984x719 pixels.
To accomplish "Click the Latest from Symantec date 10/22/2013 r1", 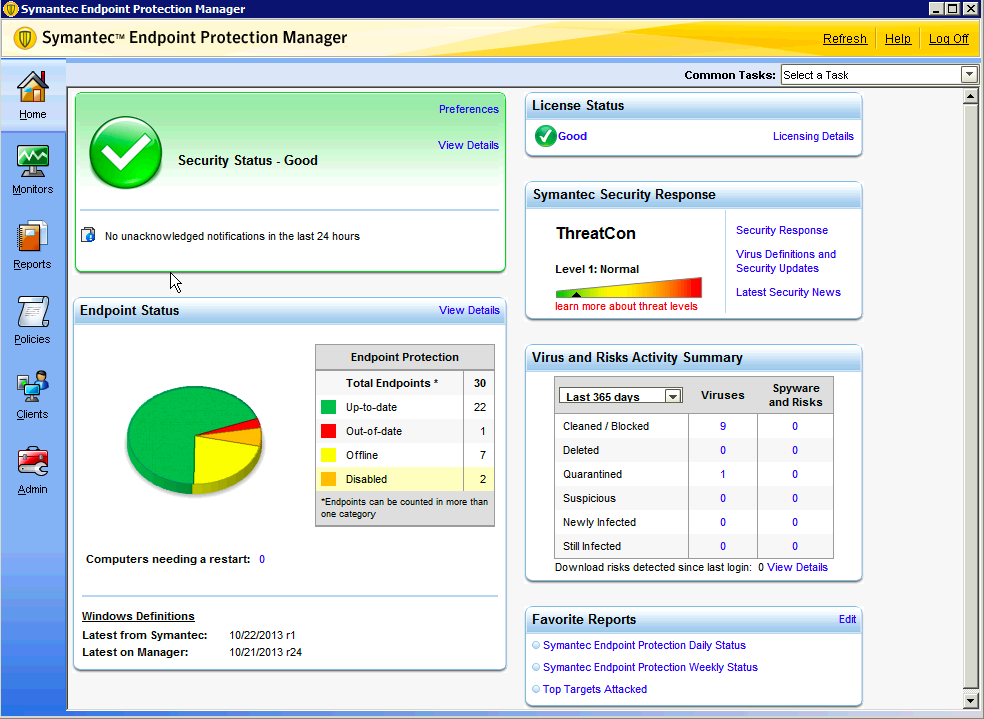I will 262,635.
